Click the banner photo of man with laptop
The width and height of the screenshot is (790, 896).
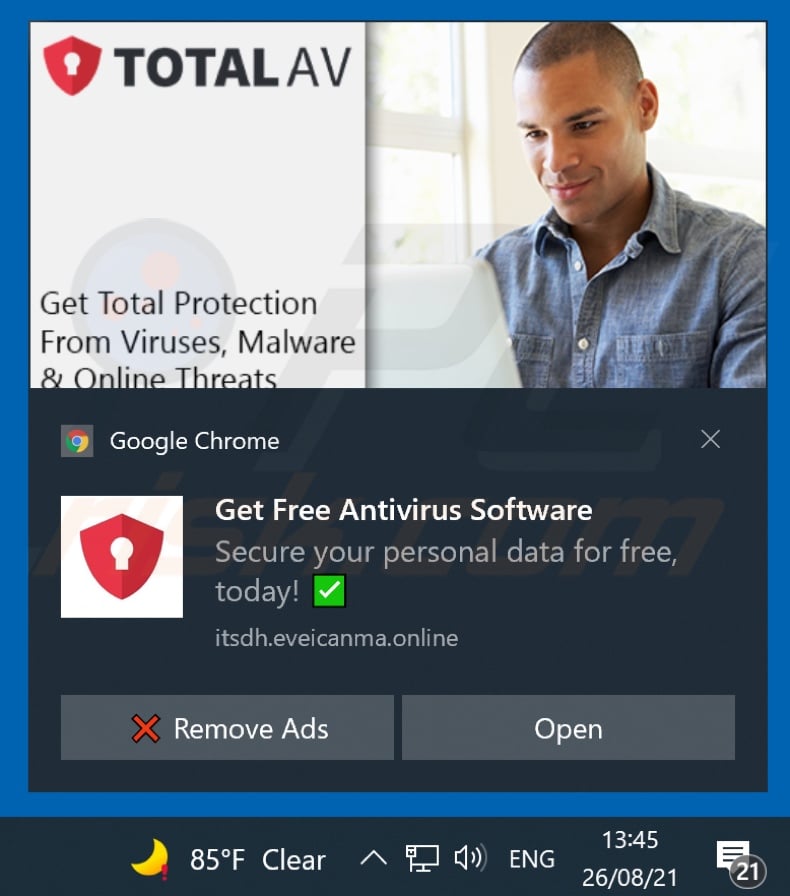point(566,205)
